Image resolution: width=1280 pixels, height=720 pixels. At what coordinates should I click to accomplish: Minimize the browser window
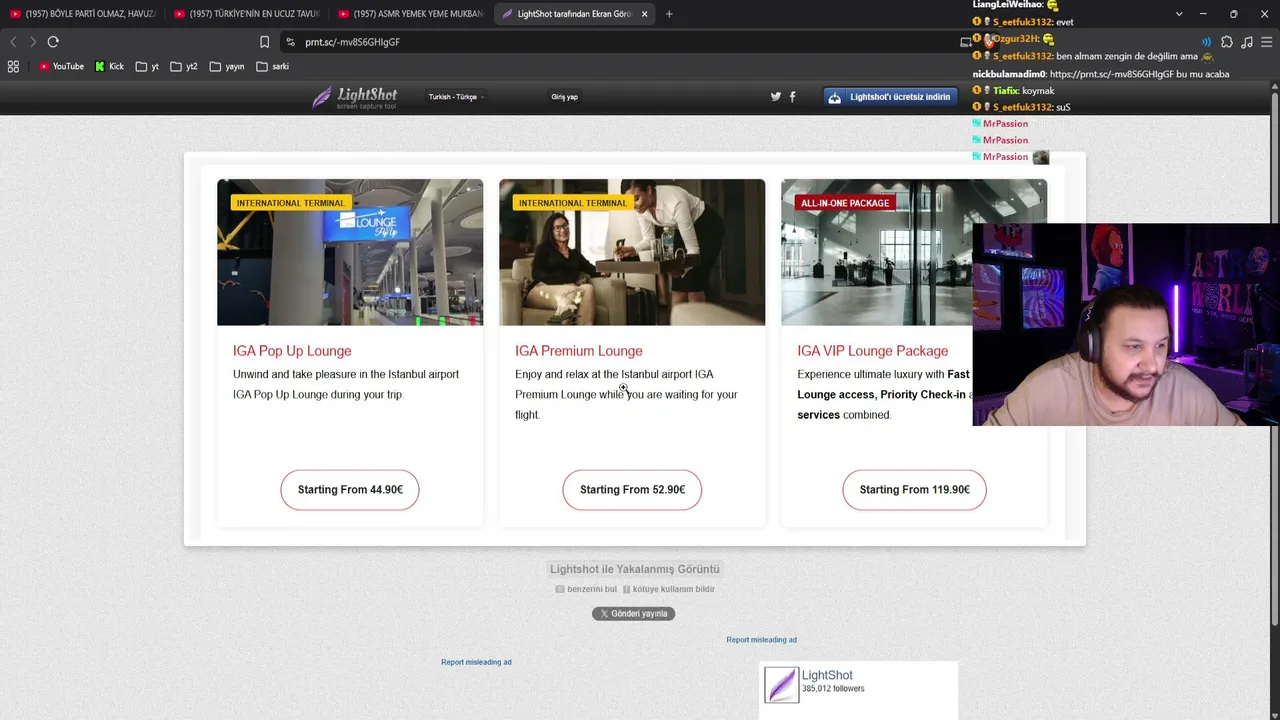pyautogui.click(x=1203, y=14)
